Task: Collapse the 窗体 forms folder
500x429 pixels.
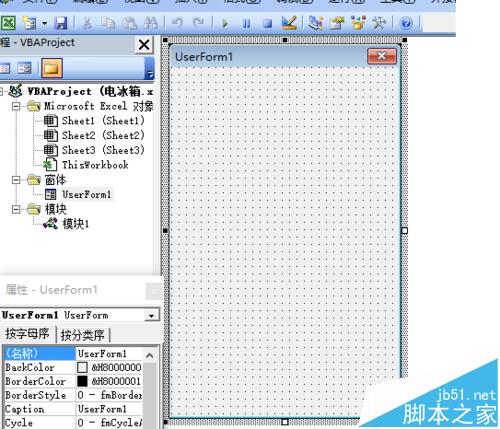Action: click(x=16, y=180)
